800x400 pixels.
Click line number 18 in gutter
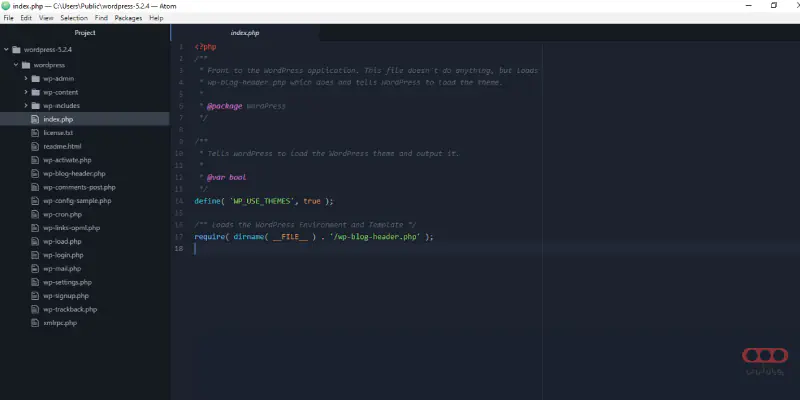[179, 248]
